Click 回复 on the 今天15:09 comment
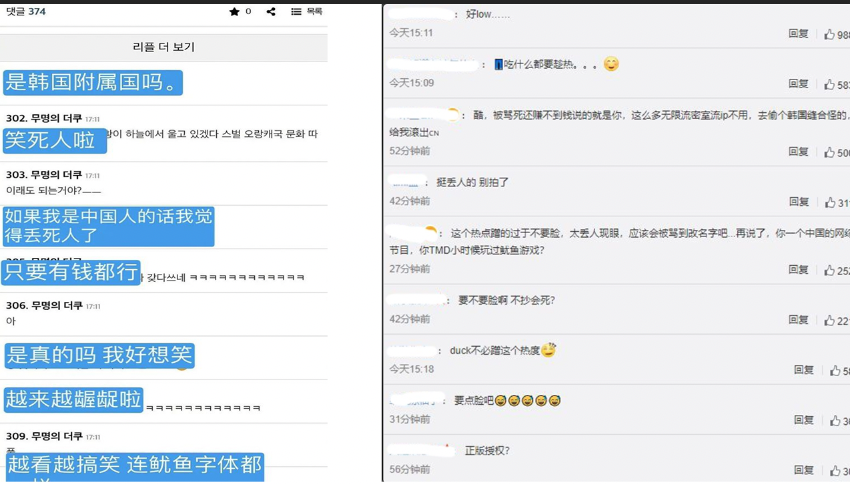The image size is (850, 484). click(x=798, y=85)
